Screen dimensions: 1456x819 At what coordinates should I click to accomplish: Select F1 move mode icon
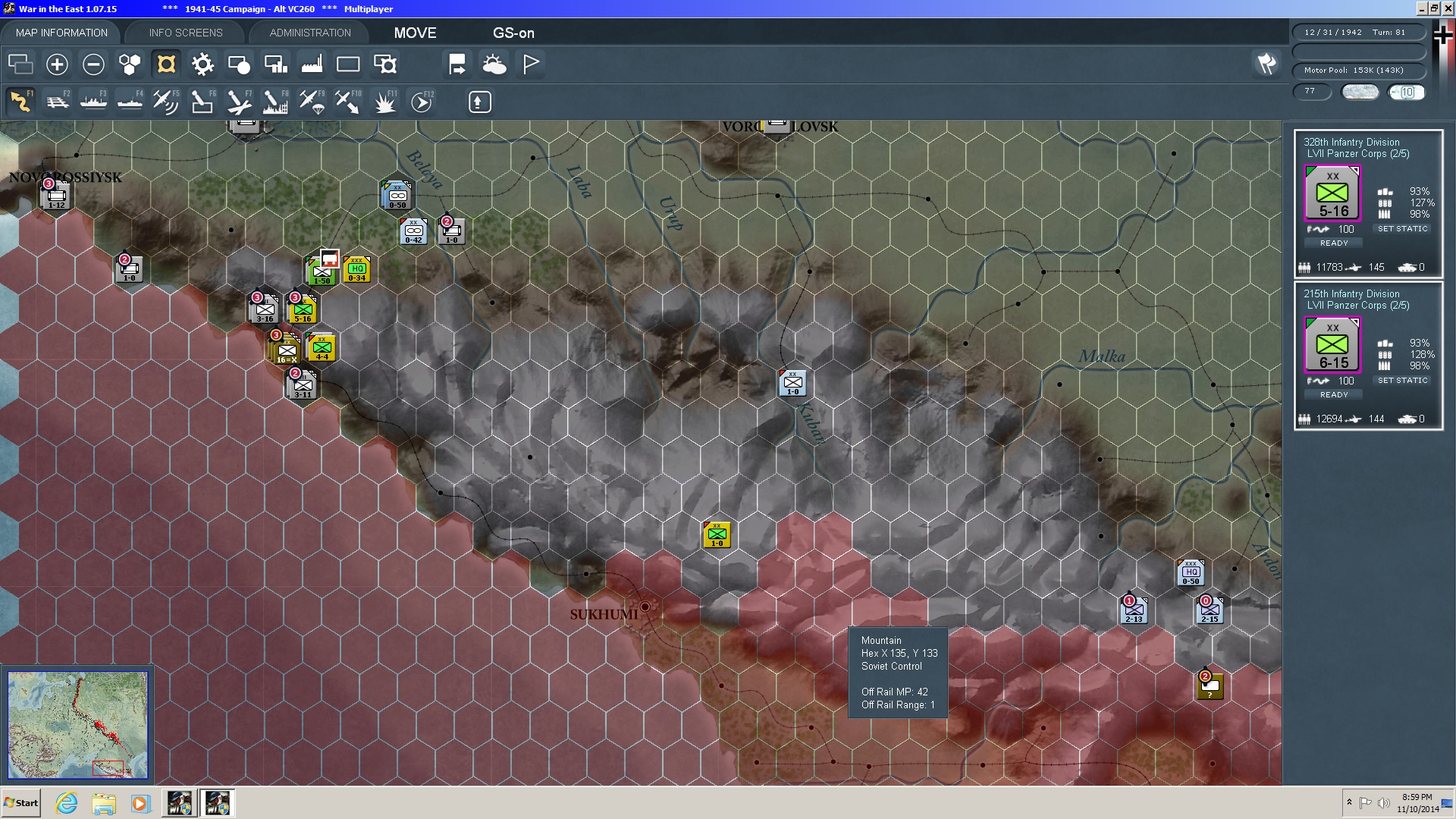(x=20, y=102)
